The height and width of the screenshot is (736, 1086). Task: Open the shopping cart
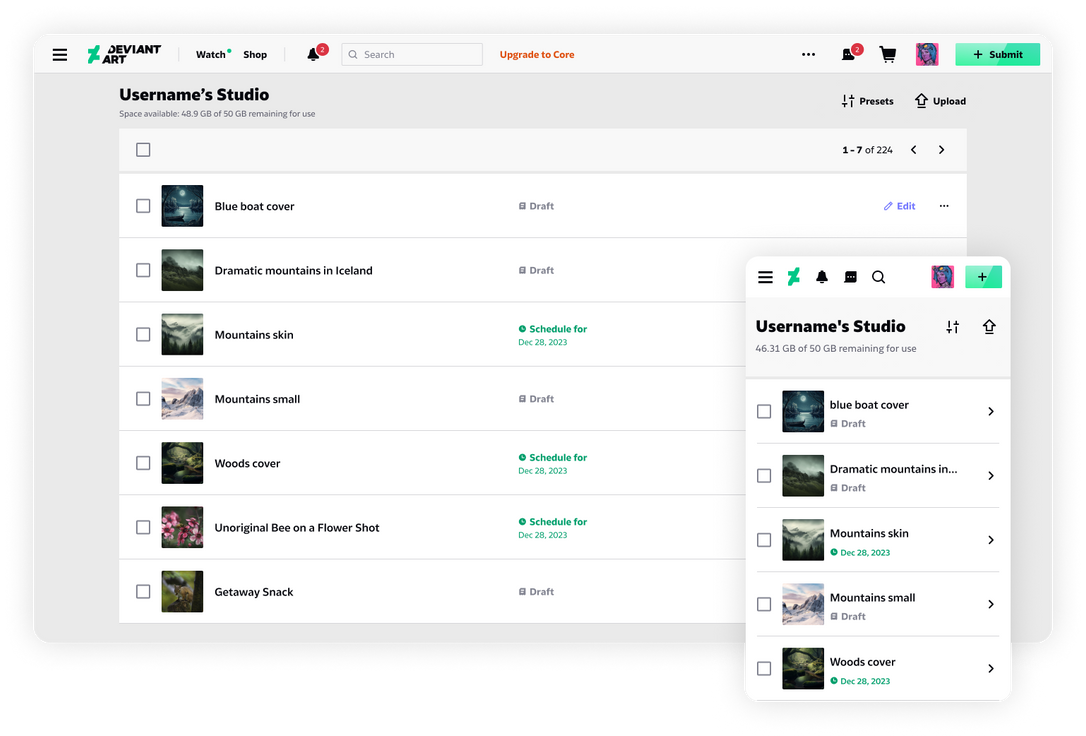[888, 54]
